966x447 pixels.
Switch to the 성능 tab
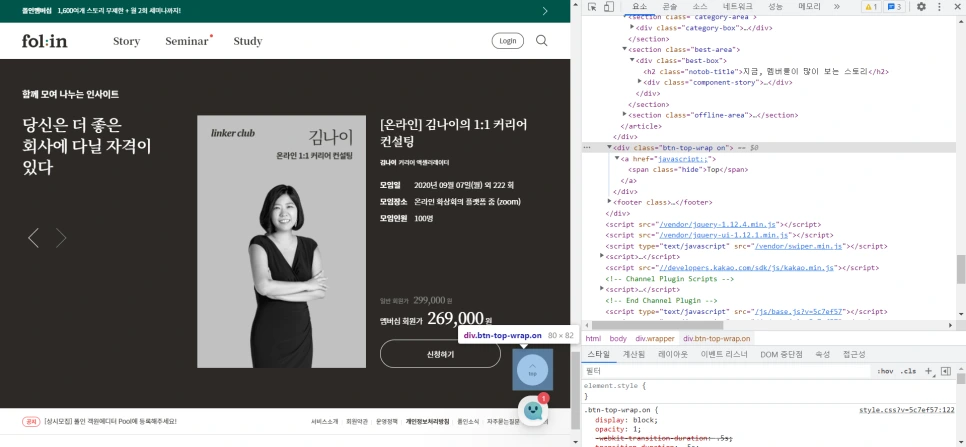tap(776, 7)
